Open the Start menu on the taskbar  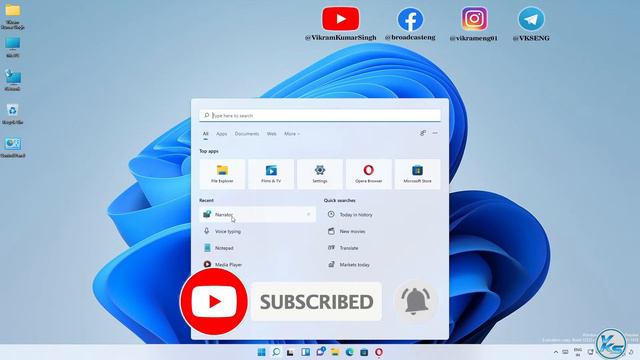tap(262, 352)
